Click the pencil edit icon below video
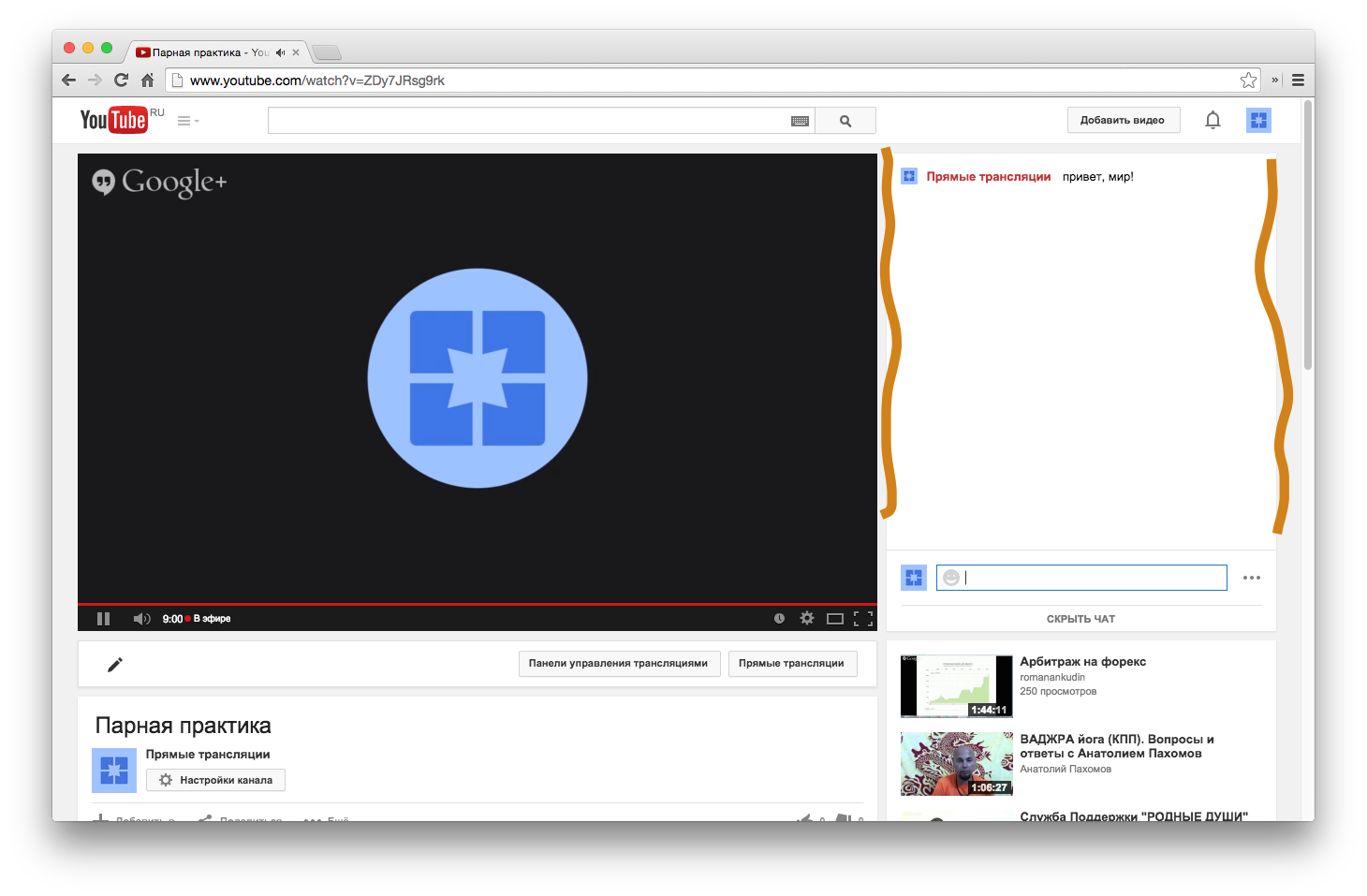The image size is (1367, 896). pyautogui.click(x=115, y=665)
